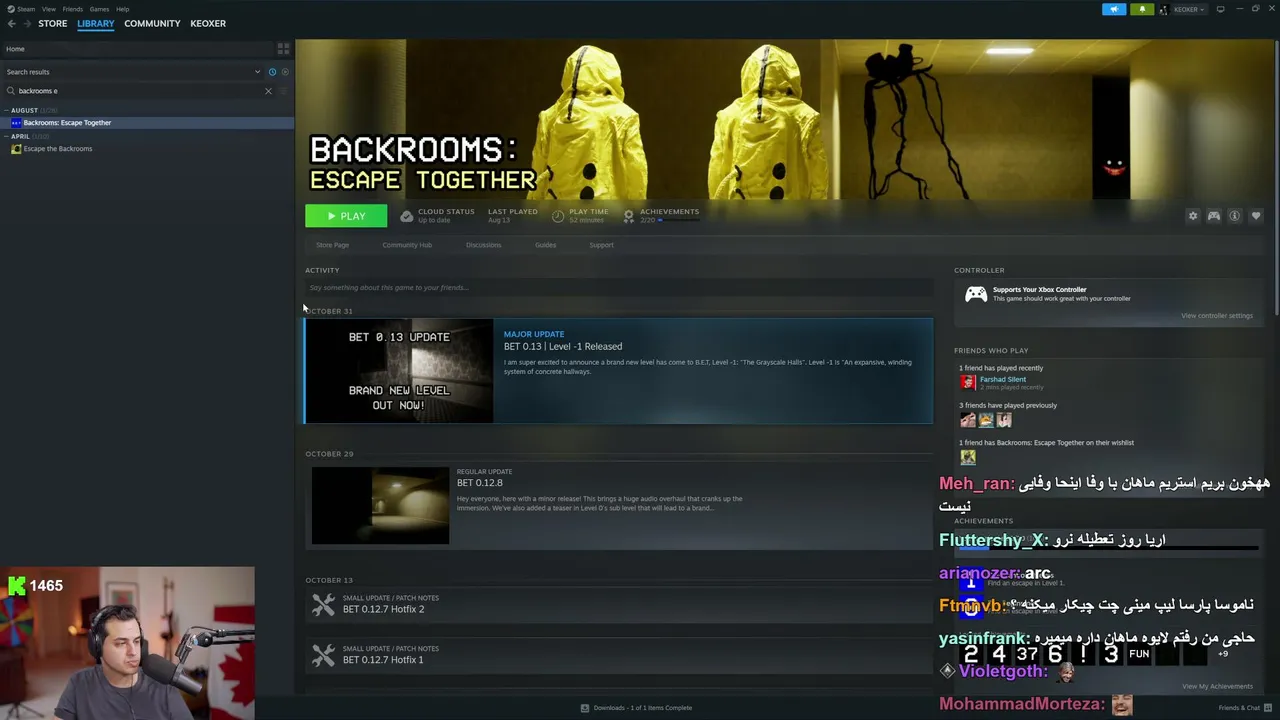Open game settings gear icon

(x=1192, y=216)
